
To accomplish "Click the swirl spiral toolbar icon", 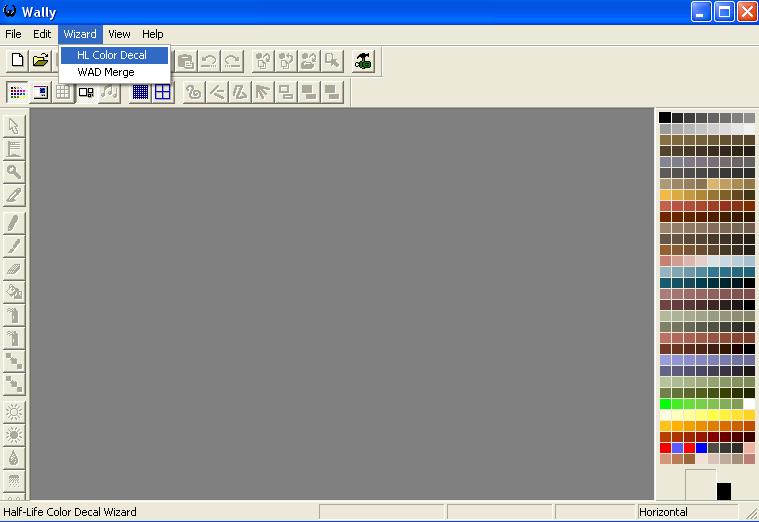I will click(194, 92).
